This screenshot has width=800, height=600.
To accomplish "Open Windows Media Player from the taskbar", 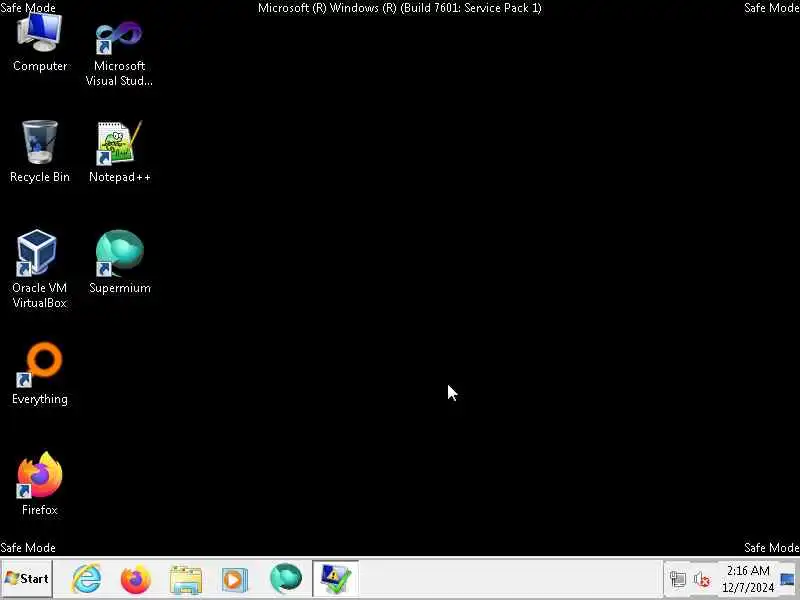I will [235, 580].
